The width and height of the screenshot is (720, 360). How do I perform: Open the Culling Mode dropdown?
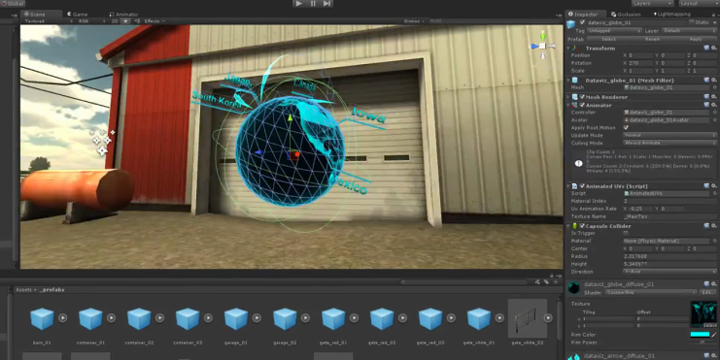[x=670, y=143]
